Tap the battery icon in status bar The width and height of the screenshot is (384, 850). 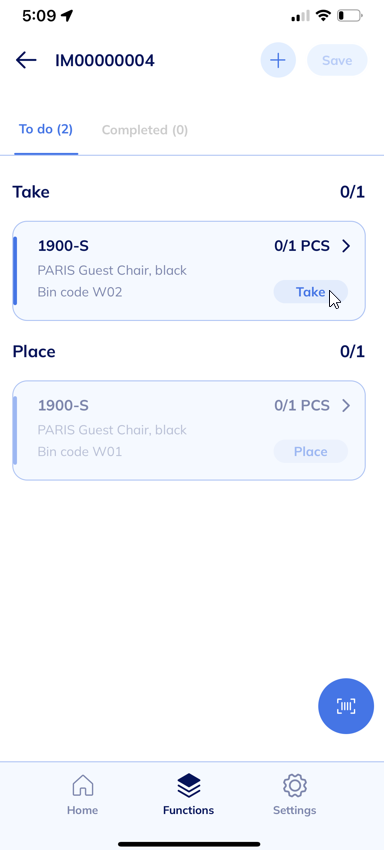click(350, 16)
